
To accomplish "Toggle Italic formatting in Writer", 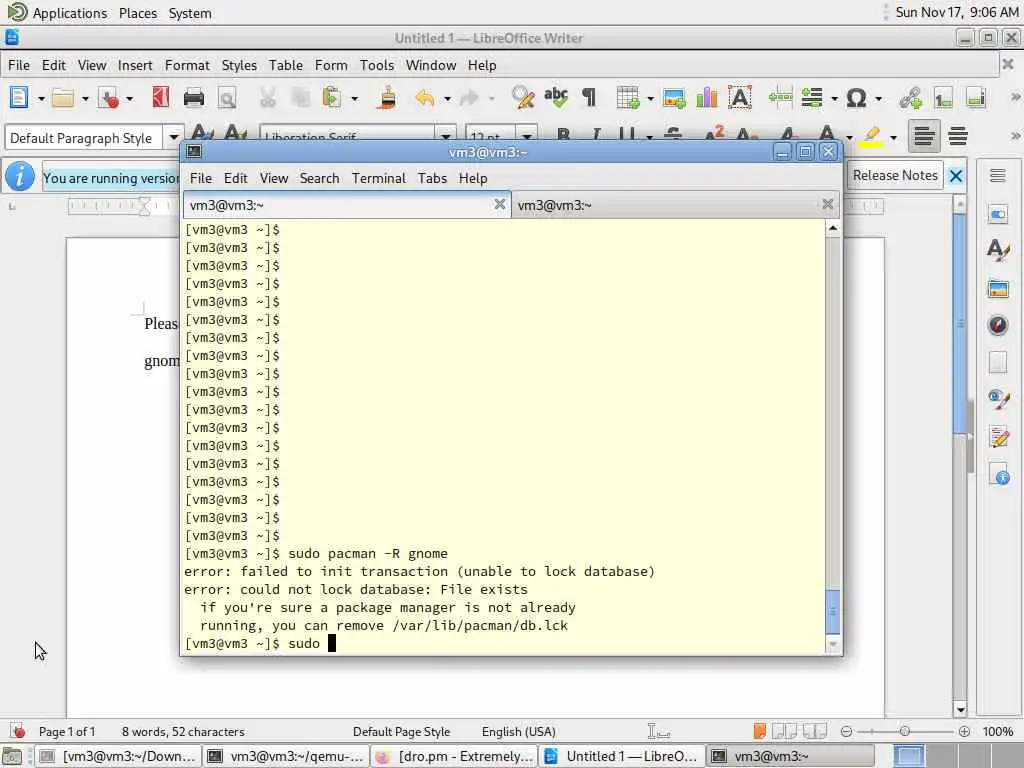I will pos(596,136).
